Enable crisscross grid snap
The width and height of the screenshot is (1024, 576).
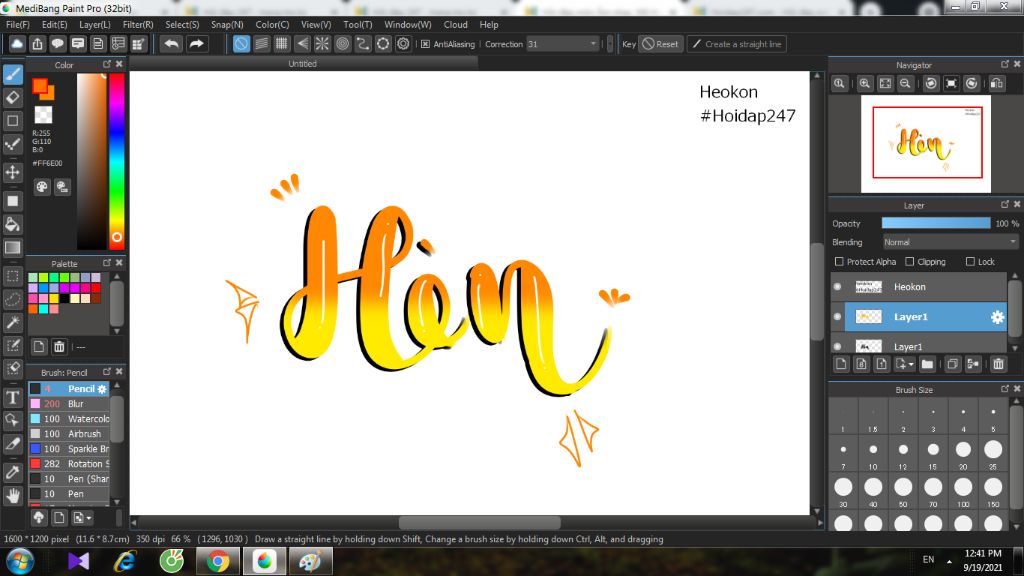(x=281, y=44)
